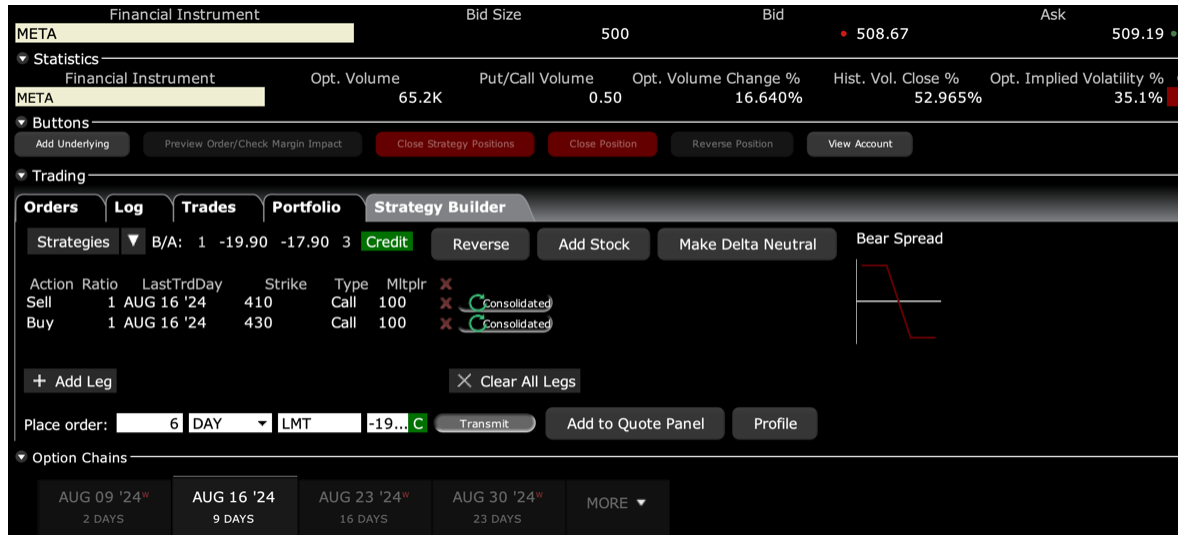Collapse the Trading section
Image resolution: width=1182 pixels, height=544 pixels.
(22, 176)
